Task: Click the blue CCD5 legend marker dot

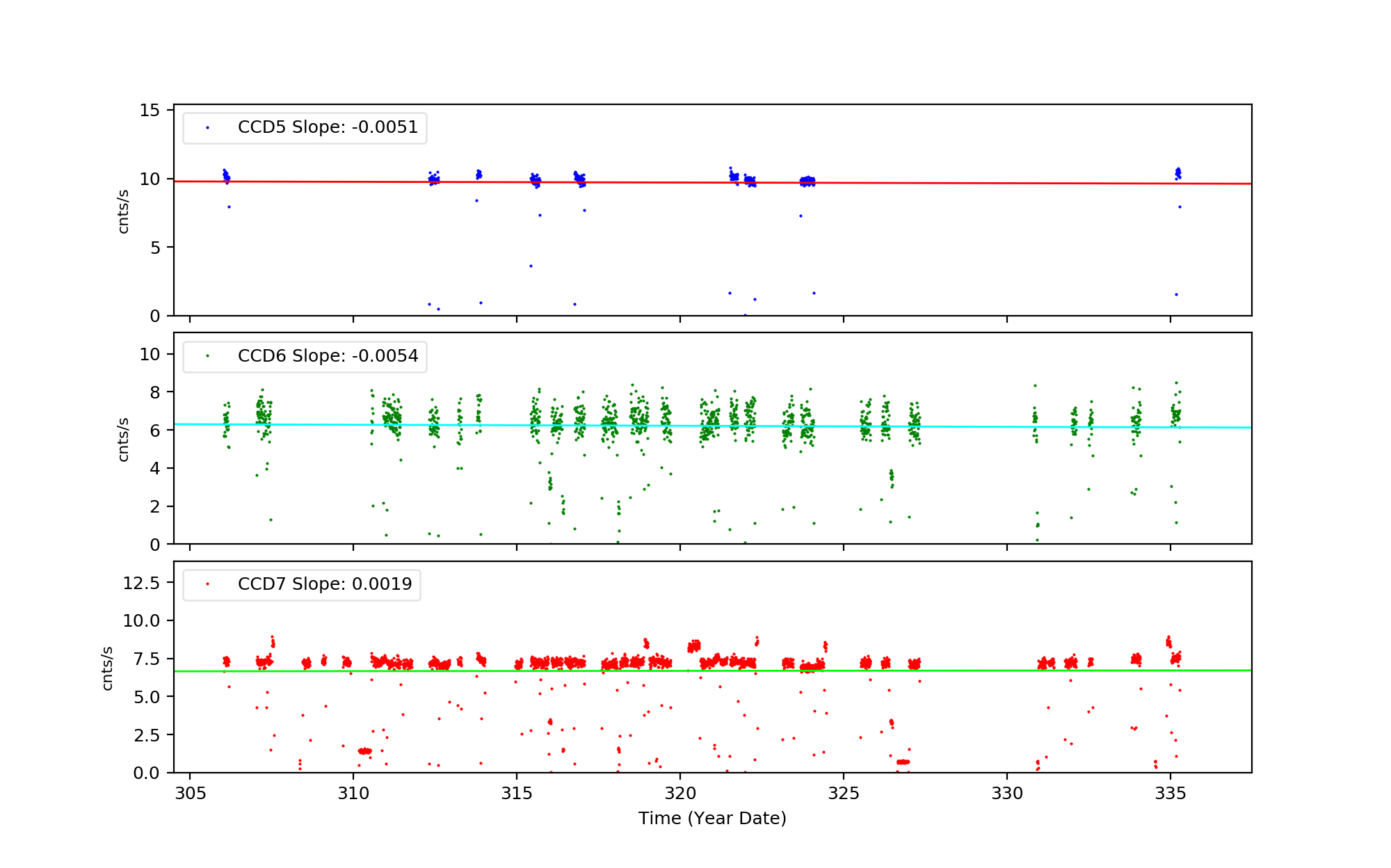Action: click(207, 128)
